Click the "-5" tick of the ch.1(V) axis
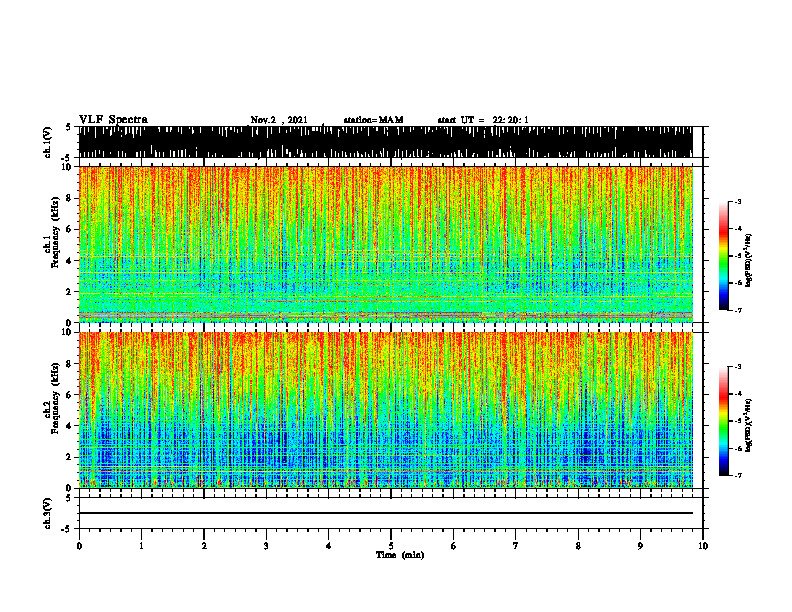 click(67, 157)
